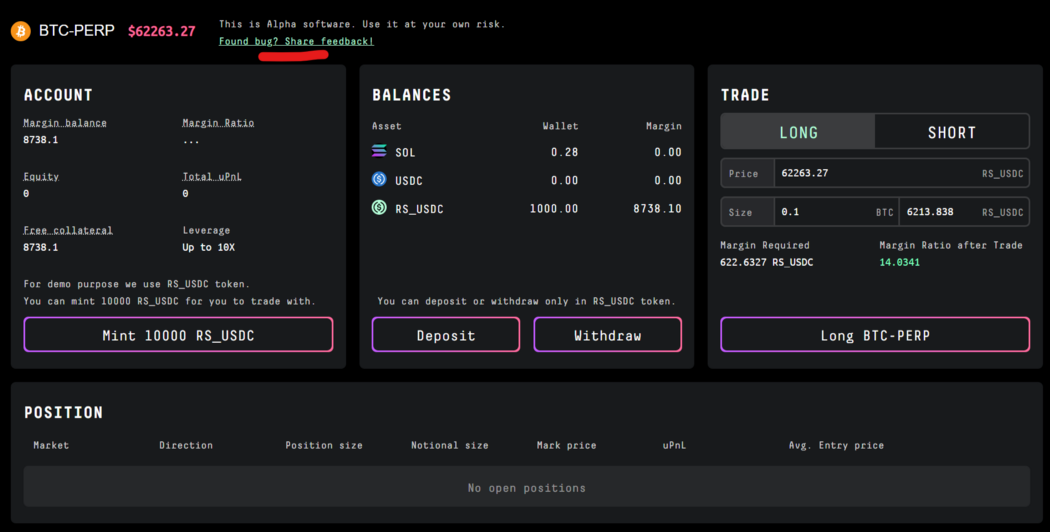Click the Bitcoin logo icon beside BTC-PERP
The image size is (1050, 532).
click(21, 31)
